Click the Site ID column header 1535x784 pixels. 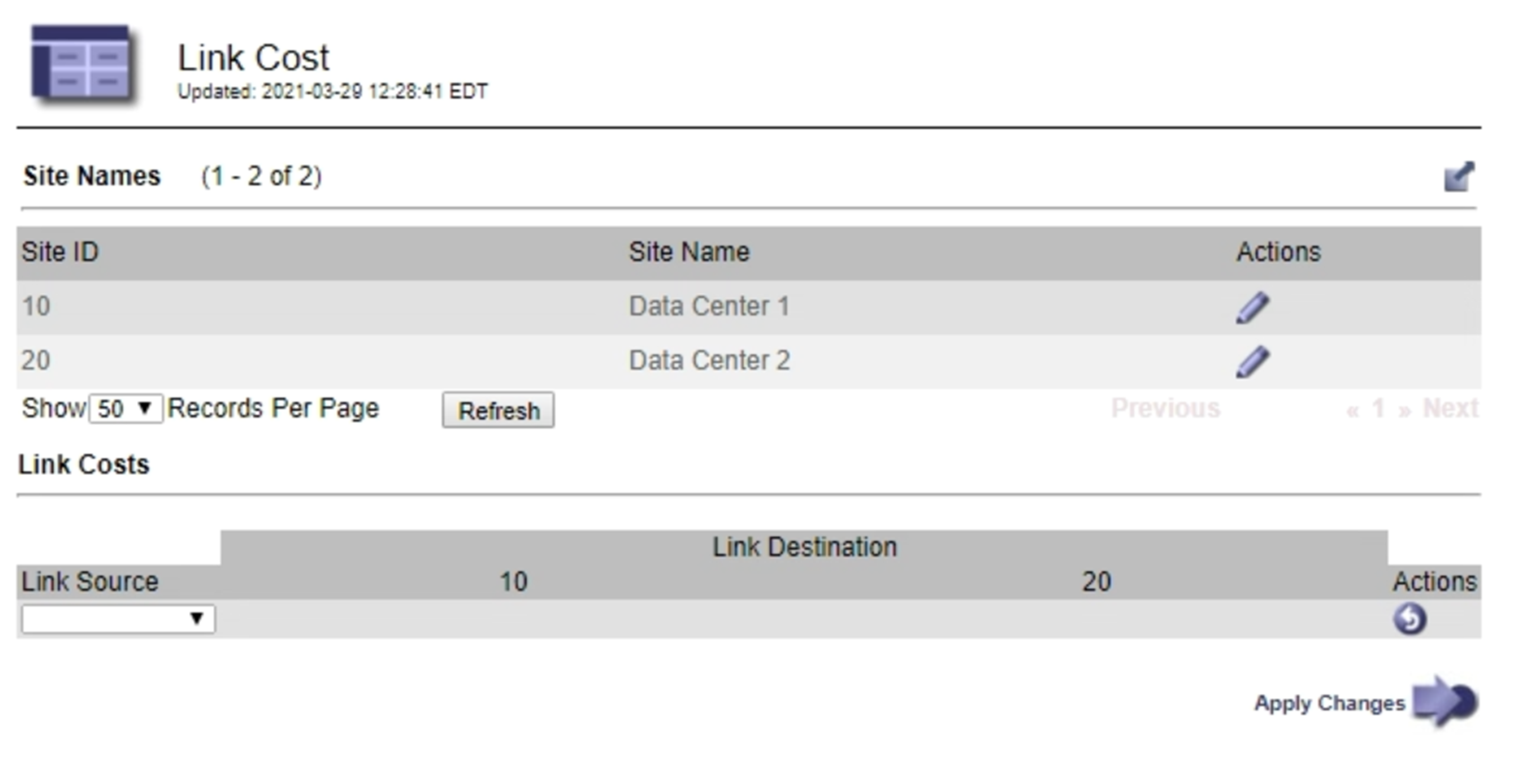point(60,252)
